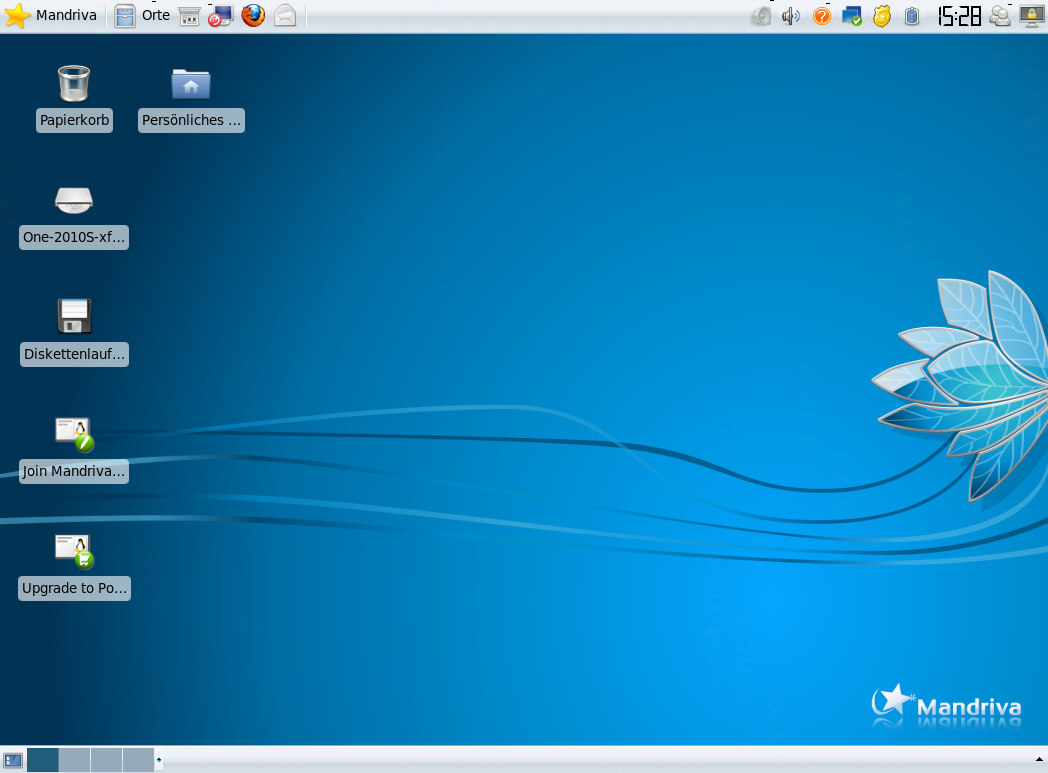Launch the Firefox web browser
1048x773 pixels.
(253, 16)
